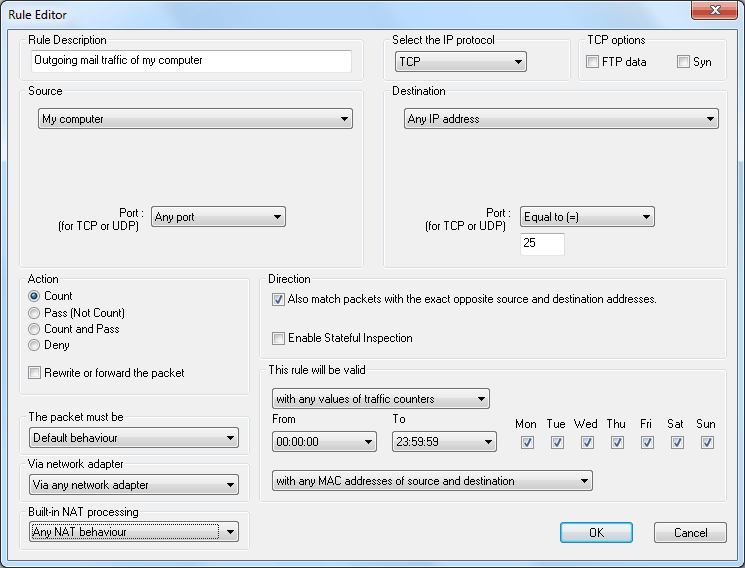Image resolution: width=745 pixels, height=568 pixels.
Task: Click the destination port number field
Action: point(542,244)
